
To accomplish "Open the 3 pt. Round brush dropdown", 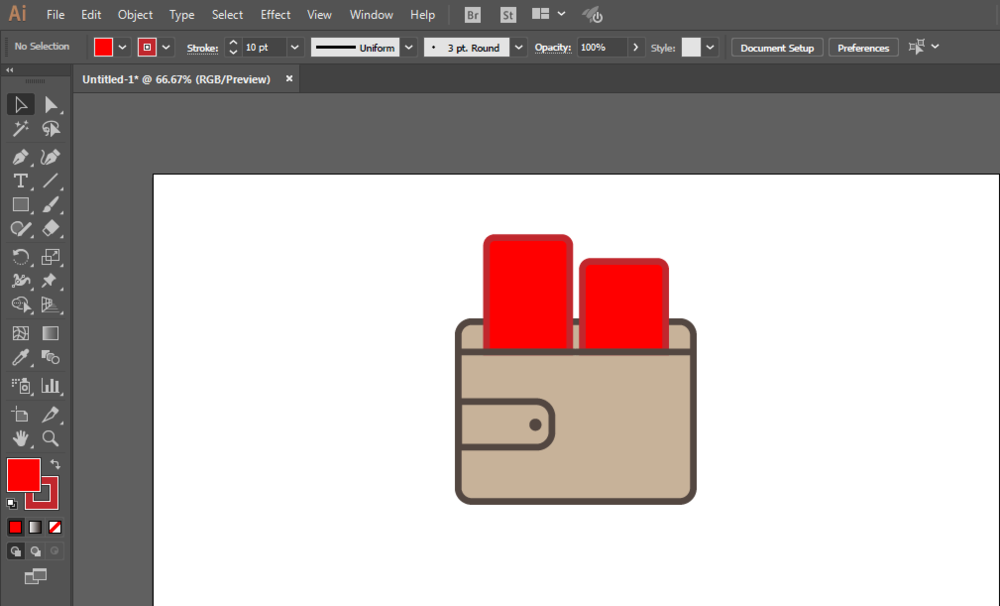I will coord(518,47).
